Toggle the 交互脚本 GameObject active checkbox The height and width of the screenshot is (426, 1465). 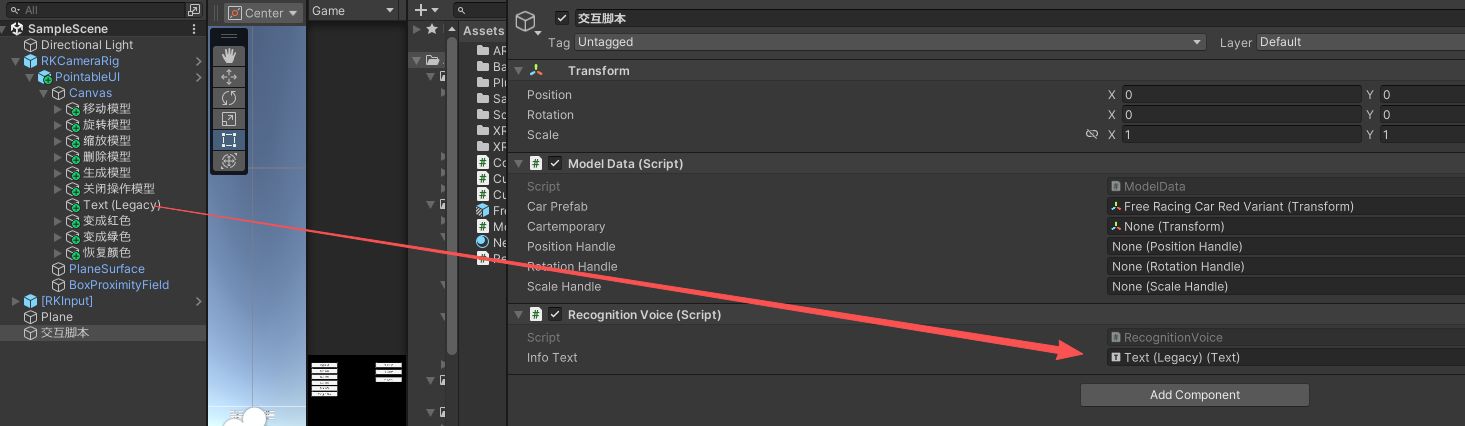pyautogui.click(x=562, y=18)
